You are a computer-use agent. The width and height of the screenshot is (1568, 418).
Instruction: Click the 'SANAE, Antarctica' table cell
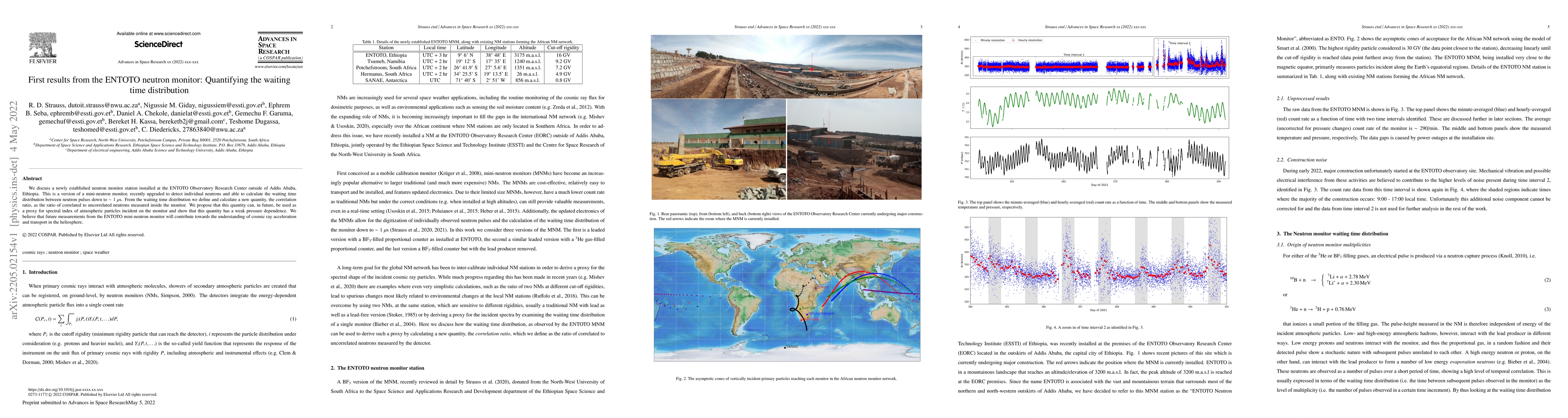[x=386, y=80]
